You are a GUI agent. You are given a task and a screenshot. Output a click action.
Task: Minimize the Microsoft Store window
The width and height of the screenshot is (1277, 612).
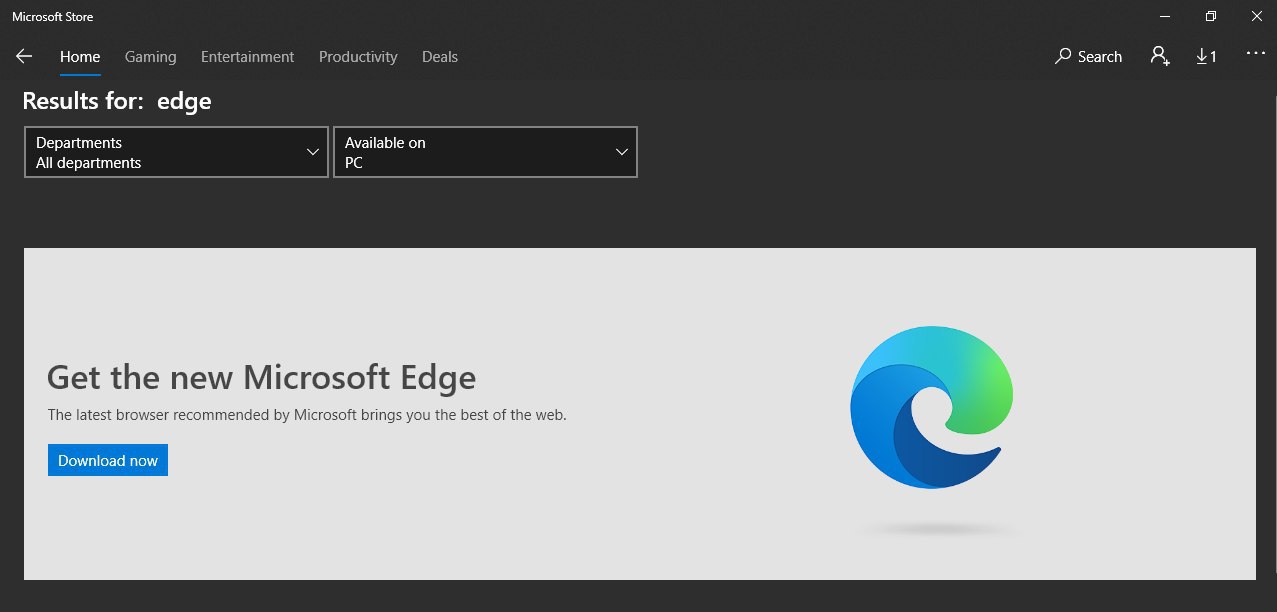coord(1164,16)
